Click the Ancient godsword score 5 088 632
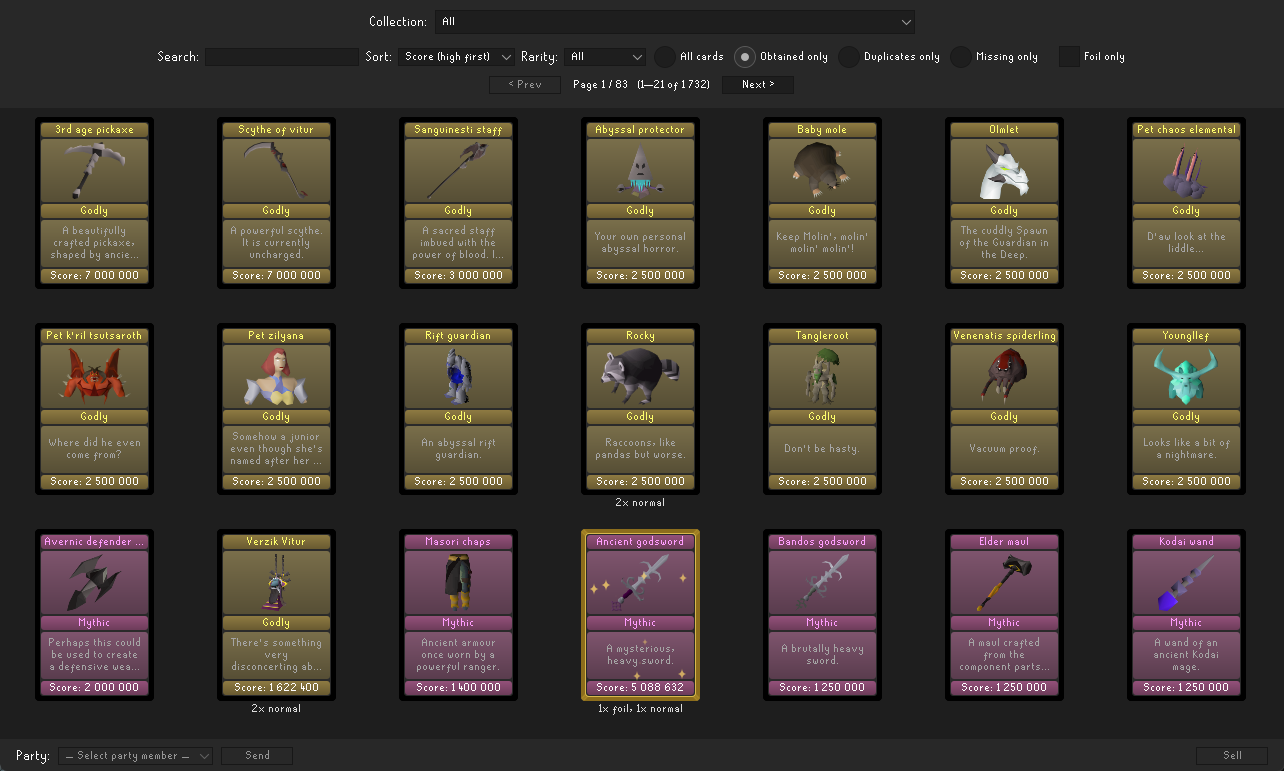1284x771 pixels. tap(640, 687)
